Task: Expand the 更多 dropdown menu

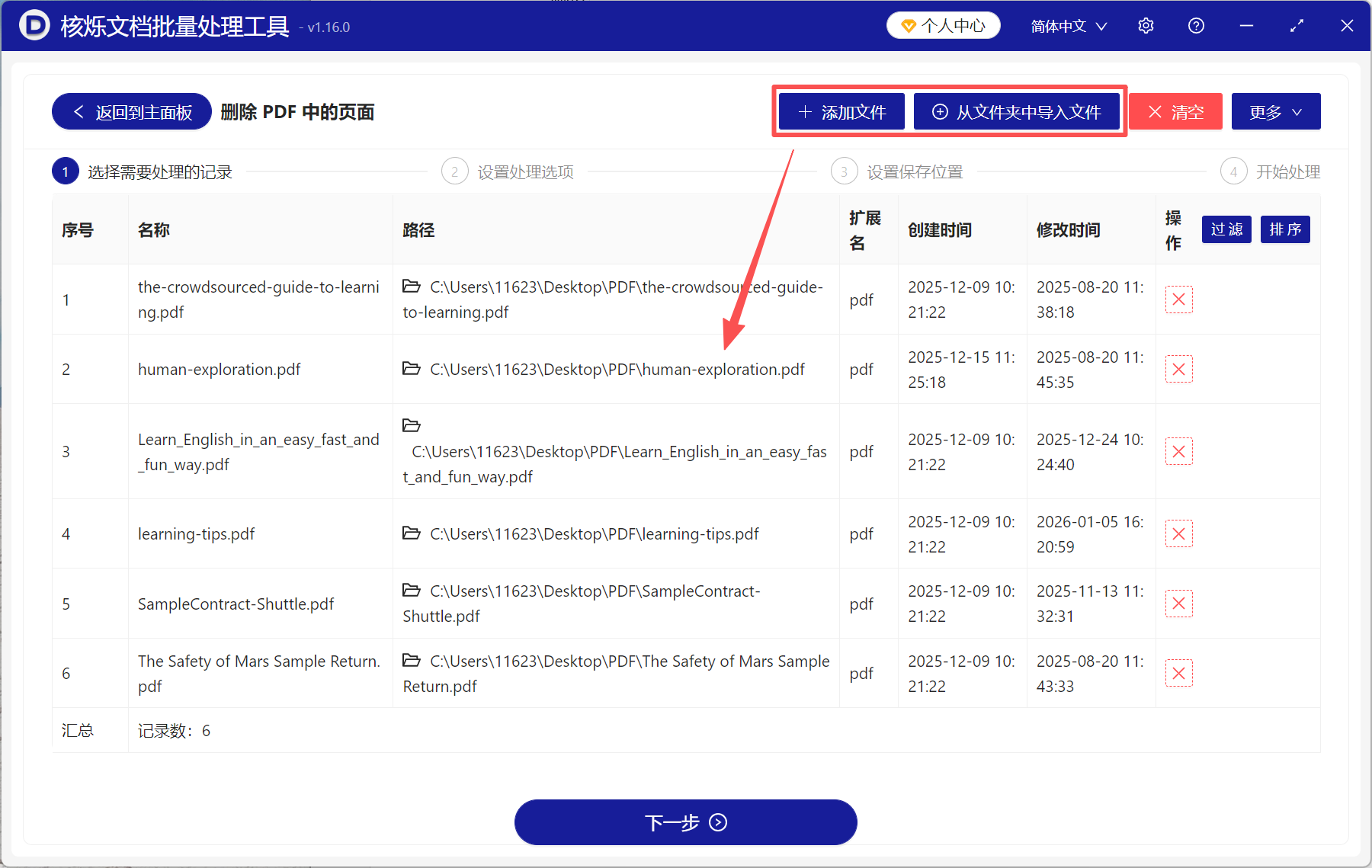Action: (1274, 111)
